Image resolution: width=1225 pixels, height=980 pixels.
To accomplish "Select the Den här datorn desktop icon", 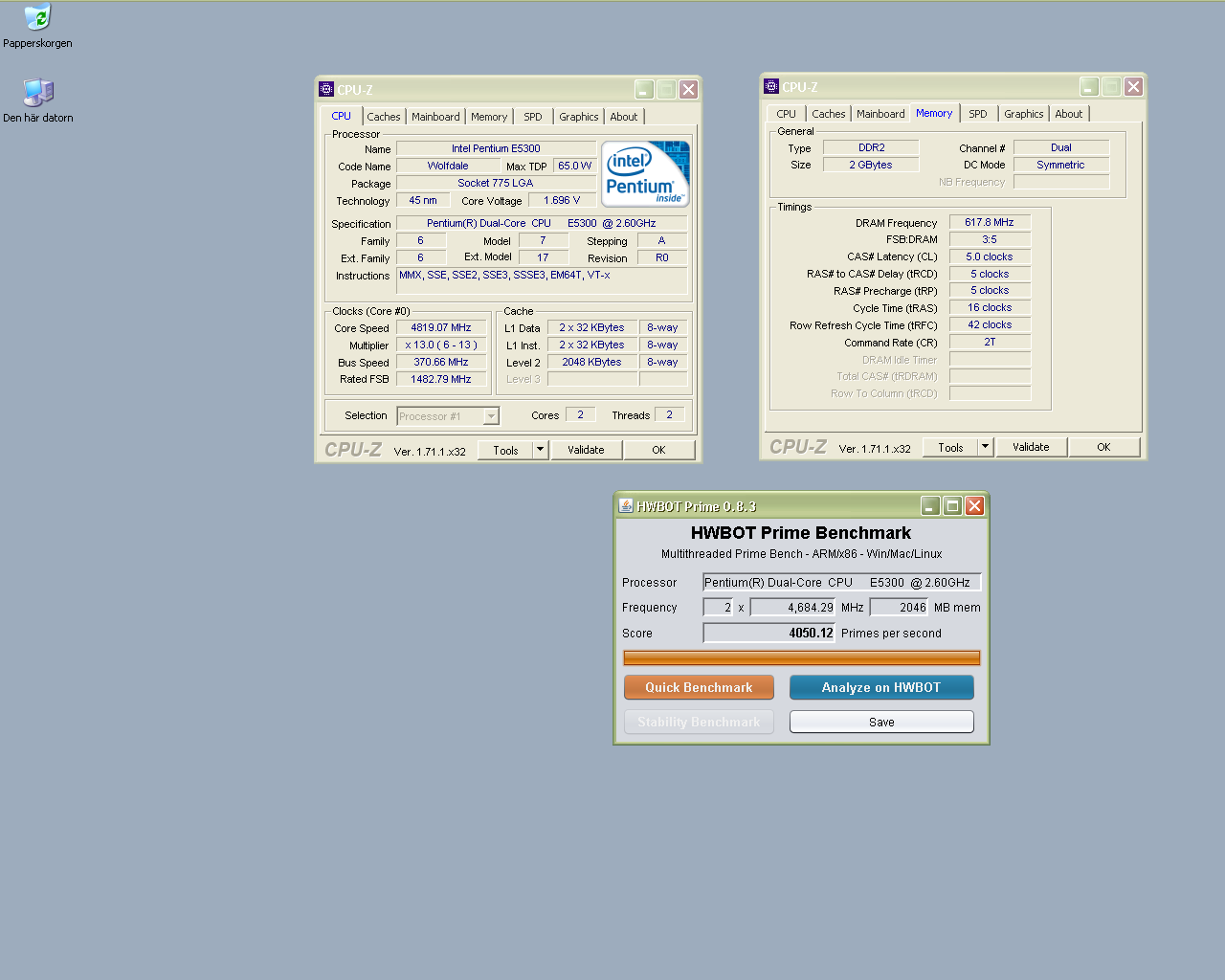I will (38, 92).
